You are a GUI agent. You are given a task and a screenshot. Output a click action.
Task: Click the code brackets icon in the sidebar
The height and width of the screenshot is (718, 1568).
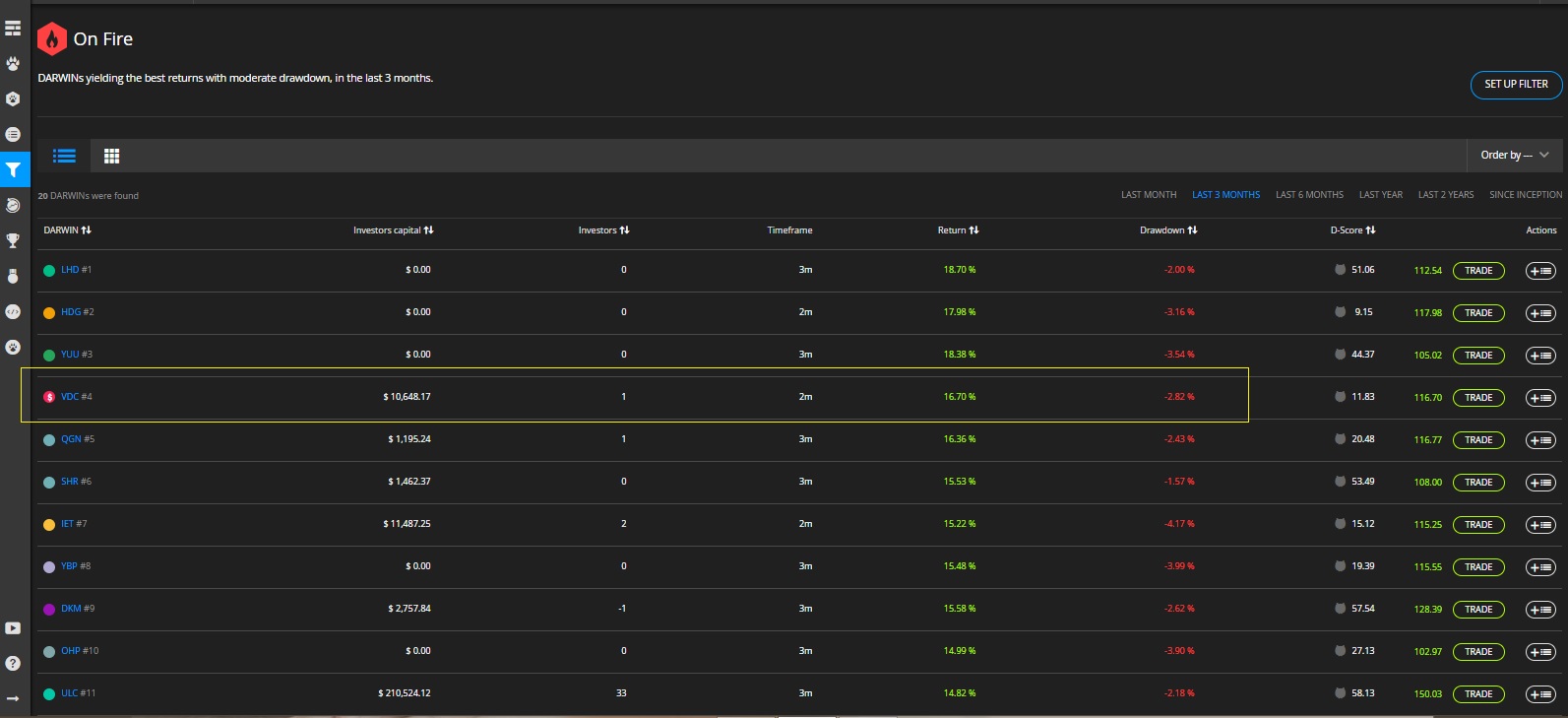click(x=13, y=311)
